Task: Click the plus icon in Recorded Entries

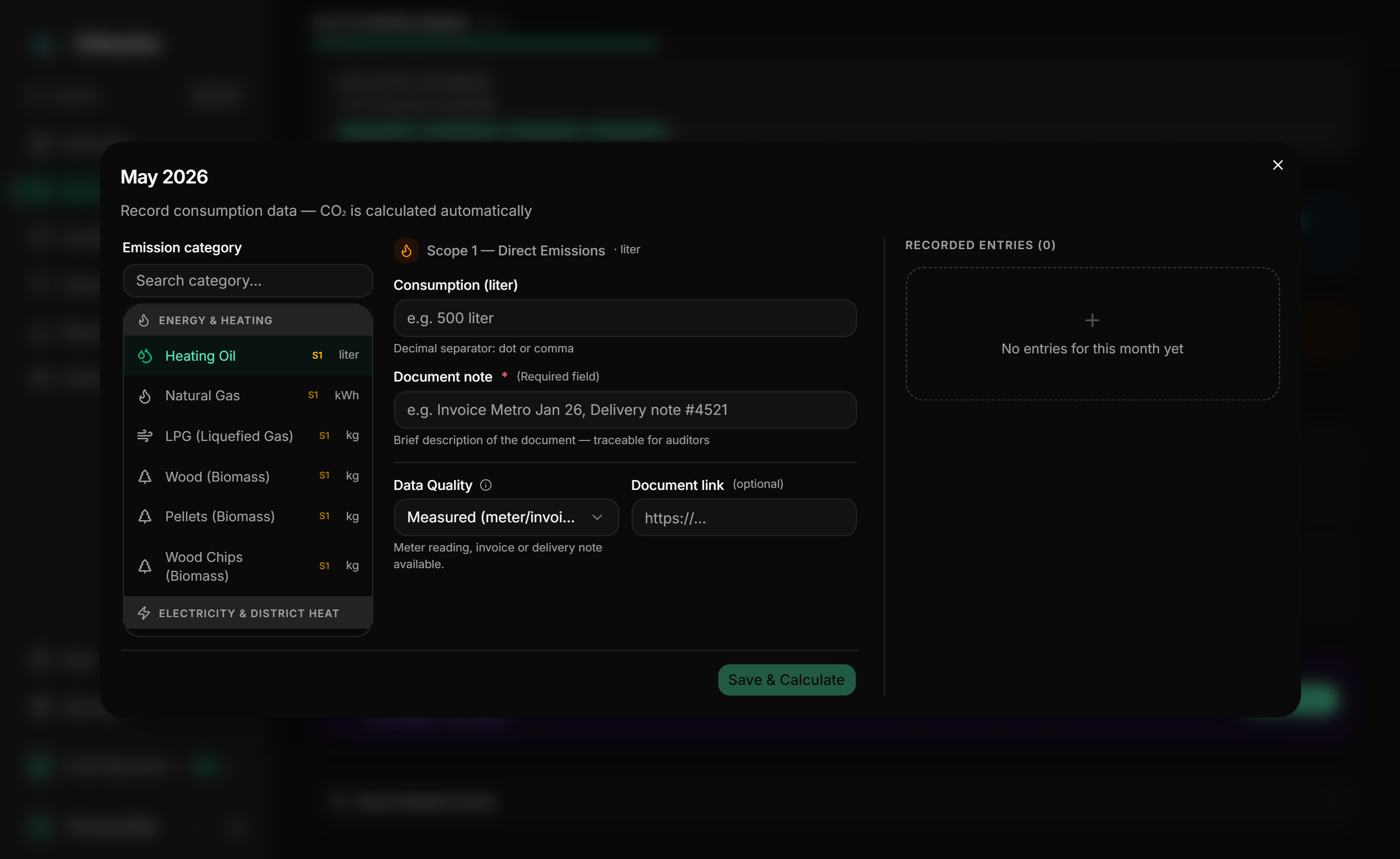Action: (x=1092, y=321)
